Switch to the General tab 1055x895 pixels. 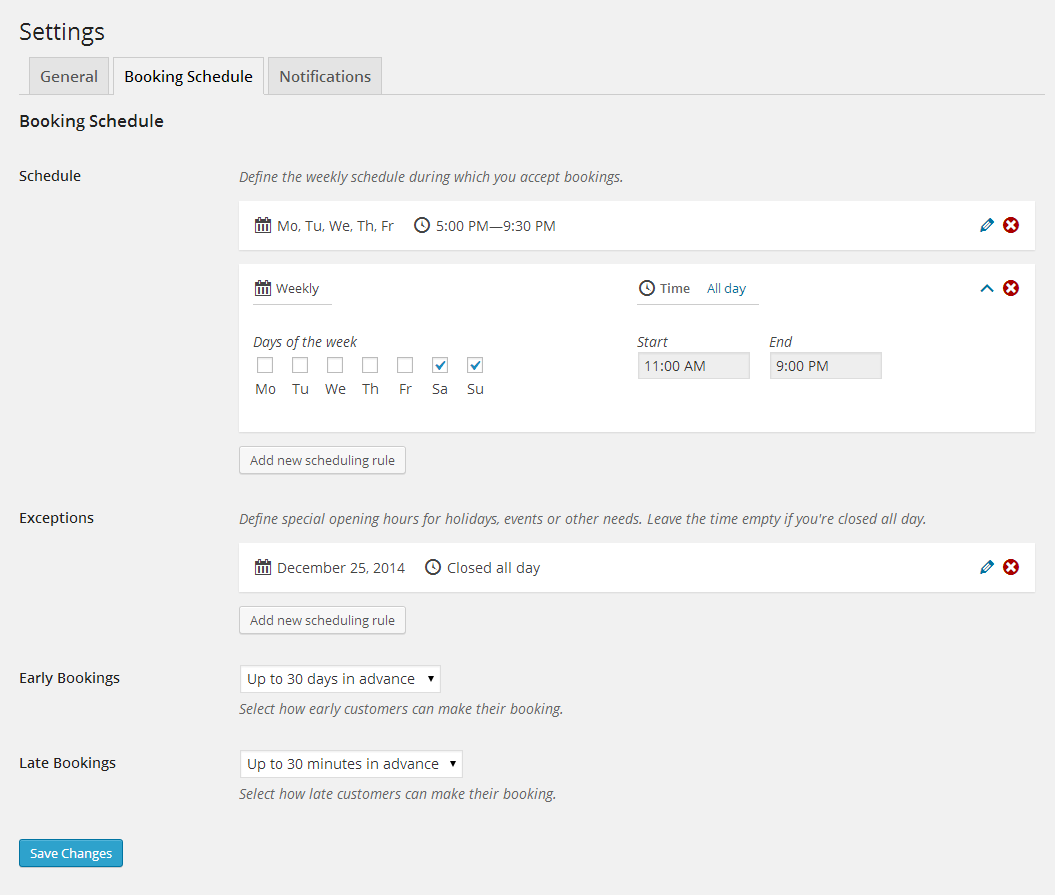[x=69, y=77]
